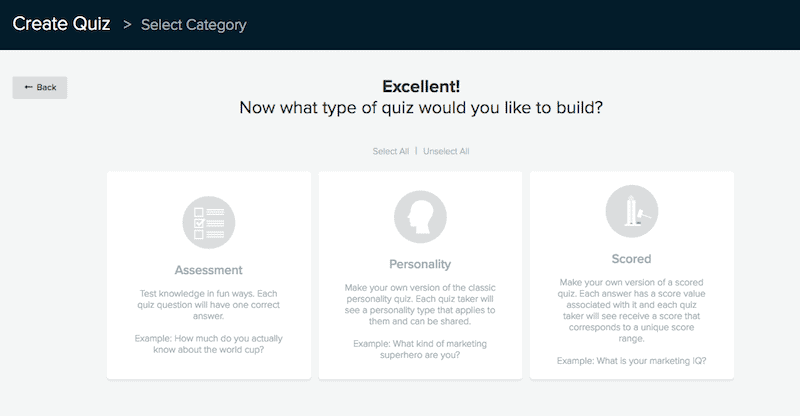Open Create Quiz breadcrumb
The height and width of the screenshot is (416, 800).
tap(61, 24)
